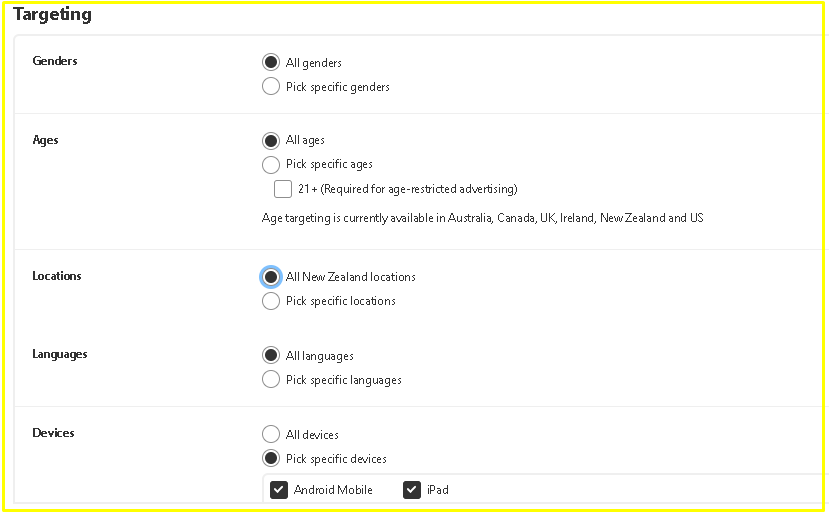This screenshot has width=829, height=515.
Task: Choose Pick specific ages option
Action: (270, 165)
